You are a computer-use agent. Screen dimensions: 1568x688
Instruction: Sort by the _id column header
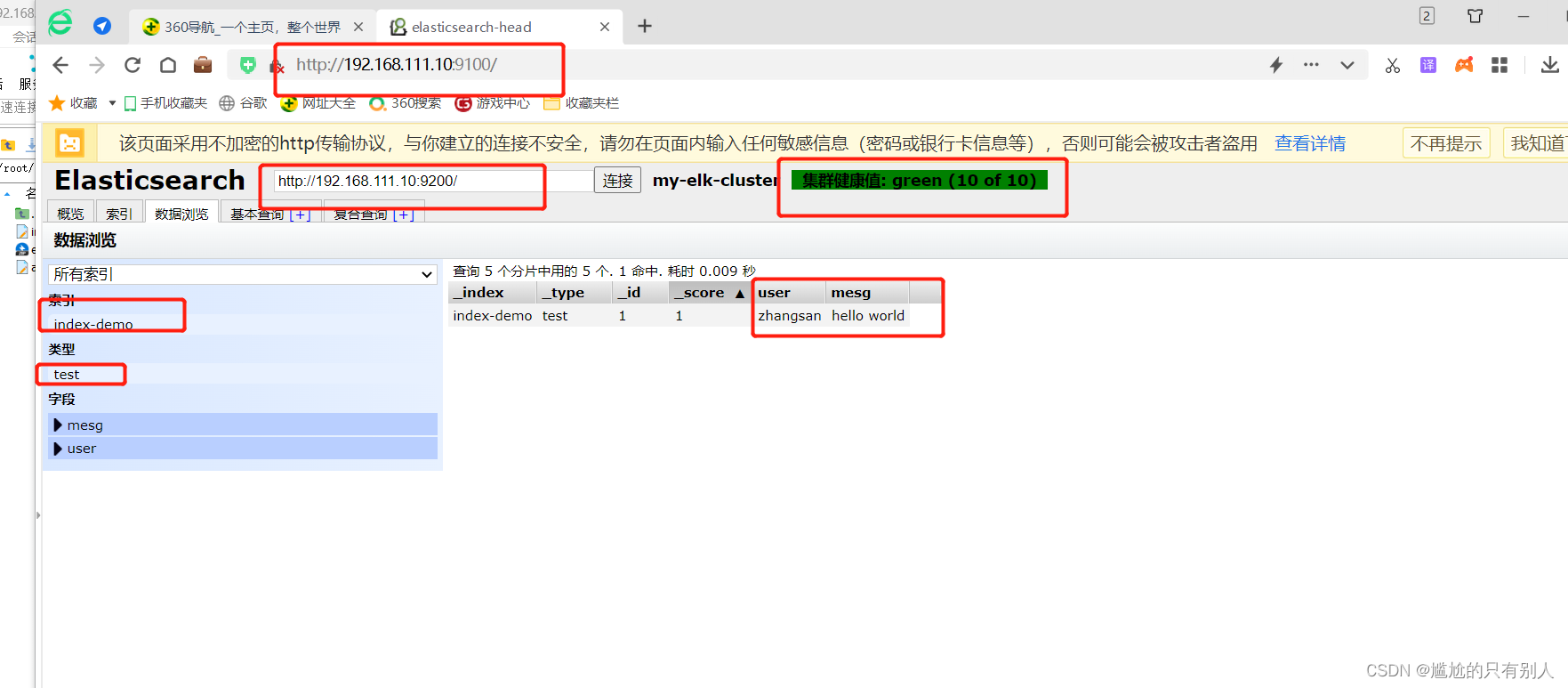click(640, 293)
